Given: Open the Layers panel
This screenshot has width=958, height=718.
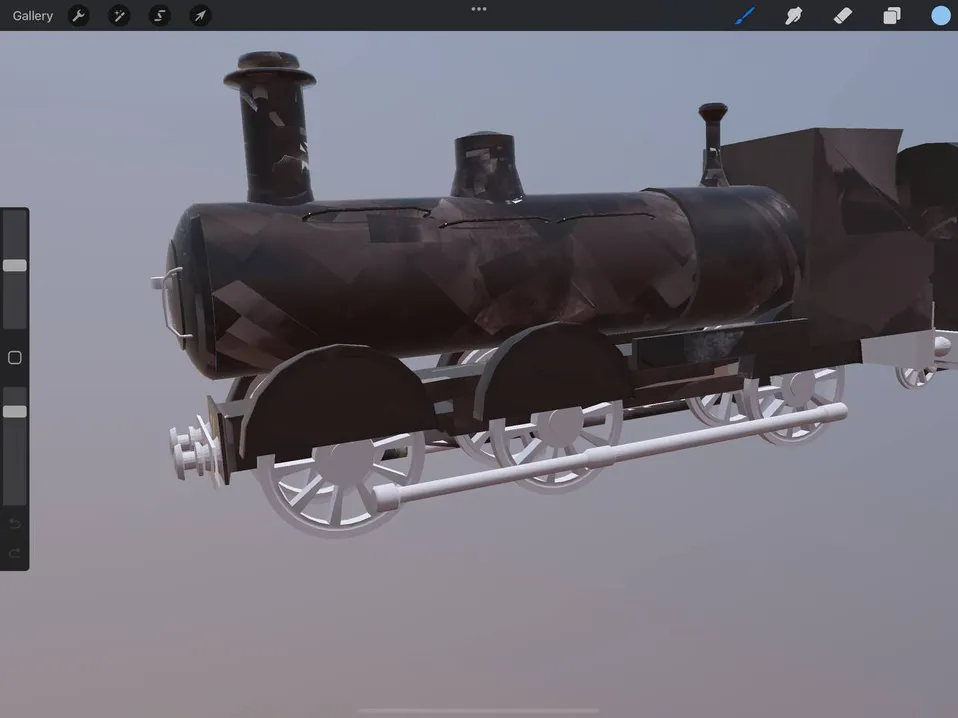Looking at the screenshot, I should 891,15.
